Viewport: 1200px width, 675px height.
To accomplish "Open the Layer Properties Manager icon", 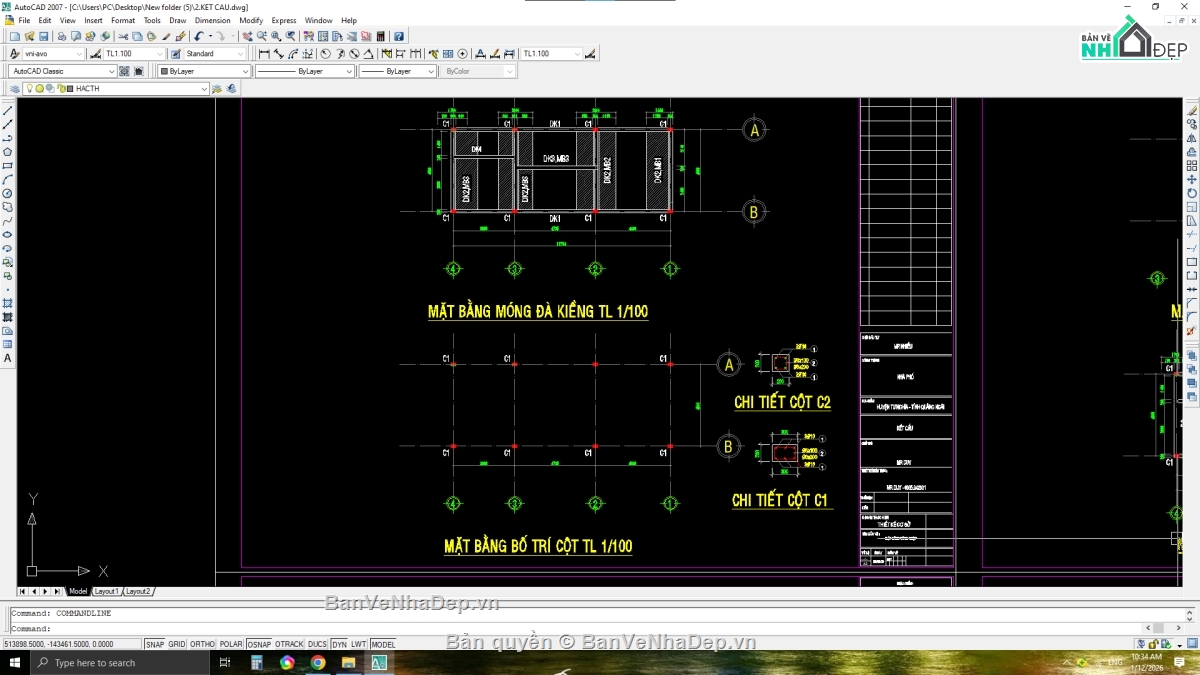I will [x=16, y=88].
